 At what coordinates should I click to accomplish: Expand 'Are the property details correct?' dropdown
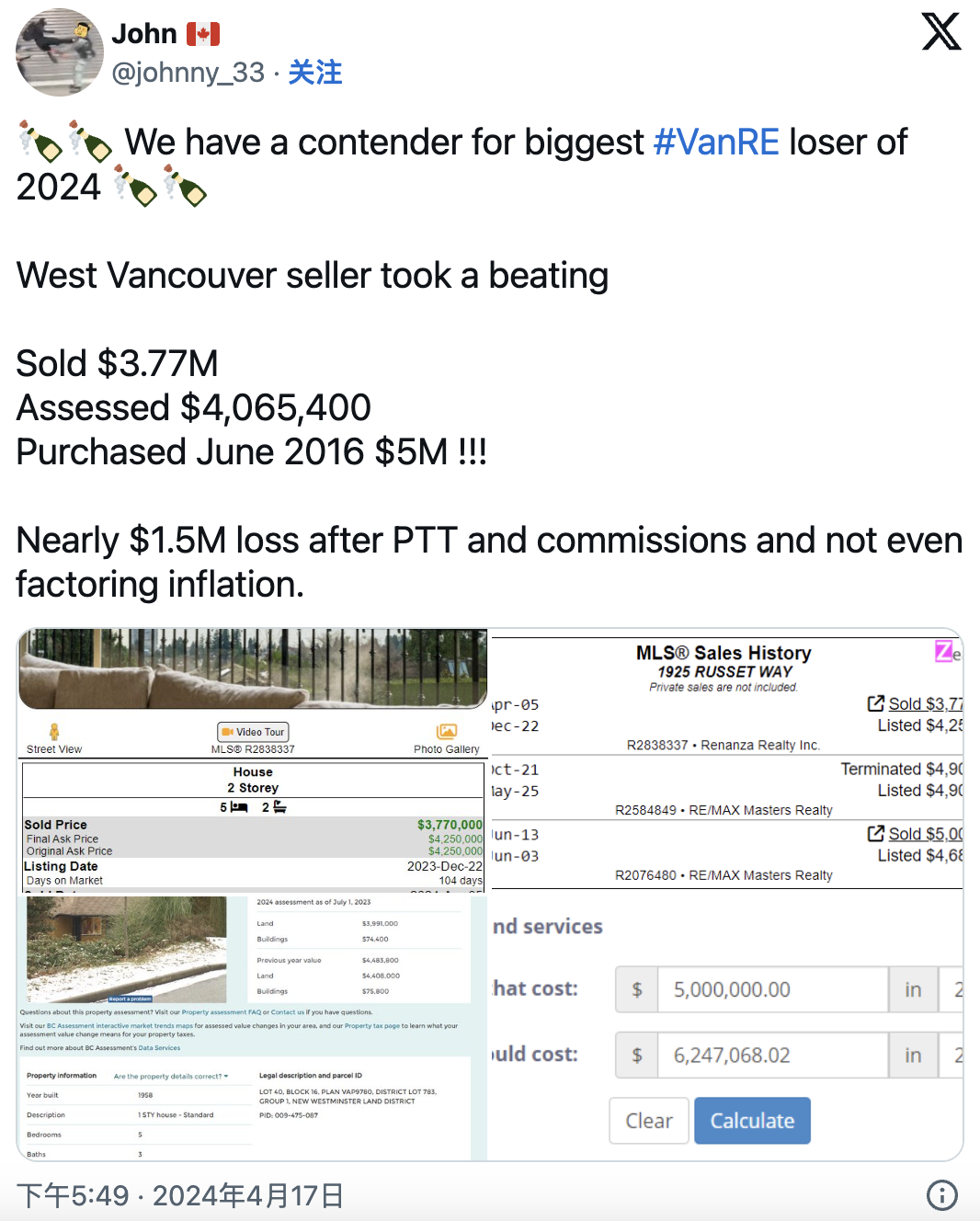[171, 1076]
